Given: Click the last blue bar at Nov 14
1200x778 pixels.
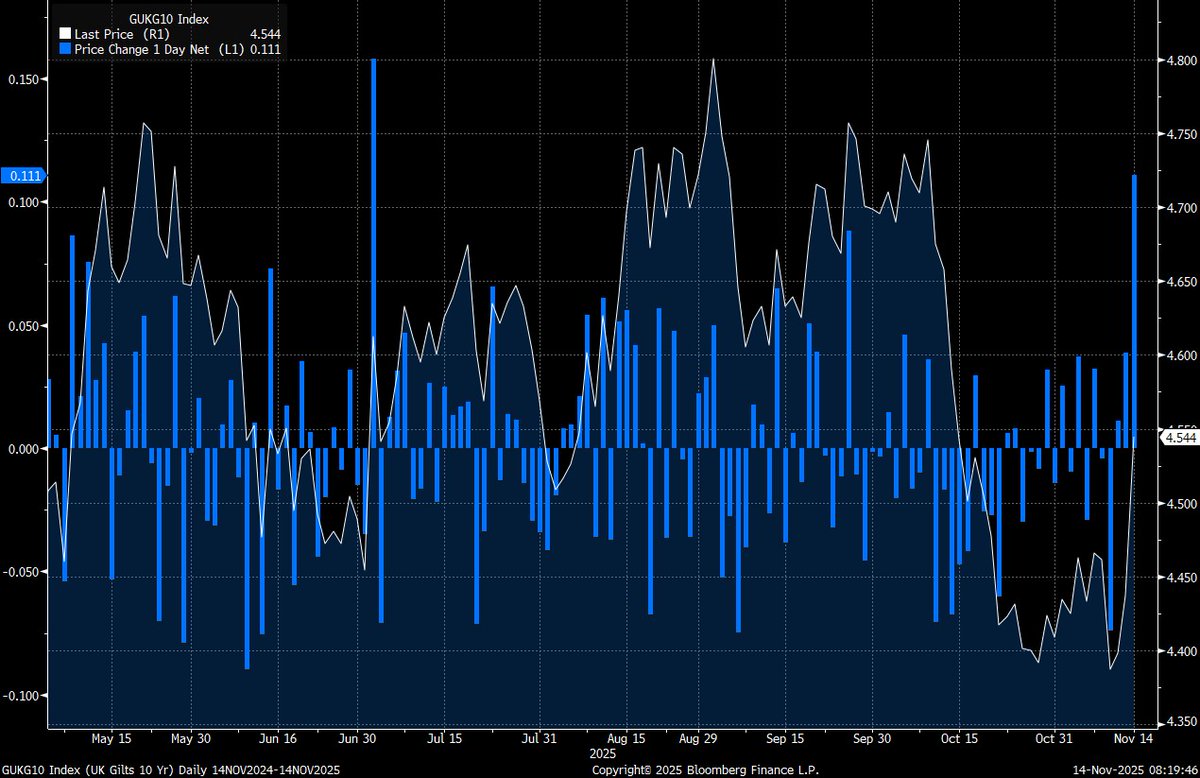Looking at the screenshot, I should pos(1135,311).
